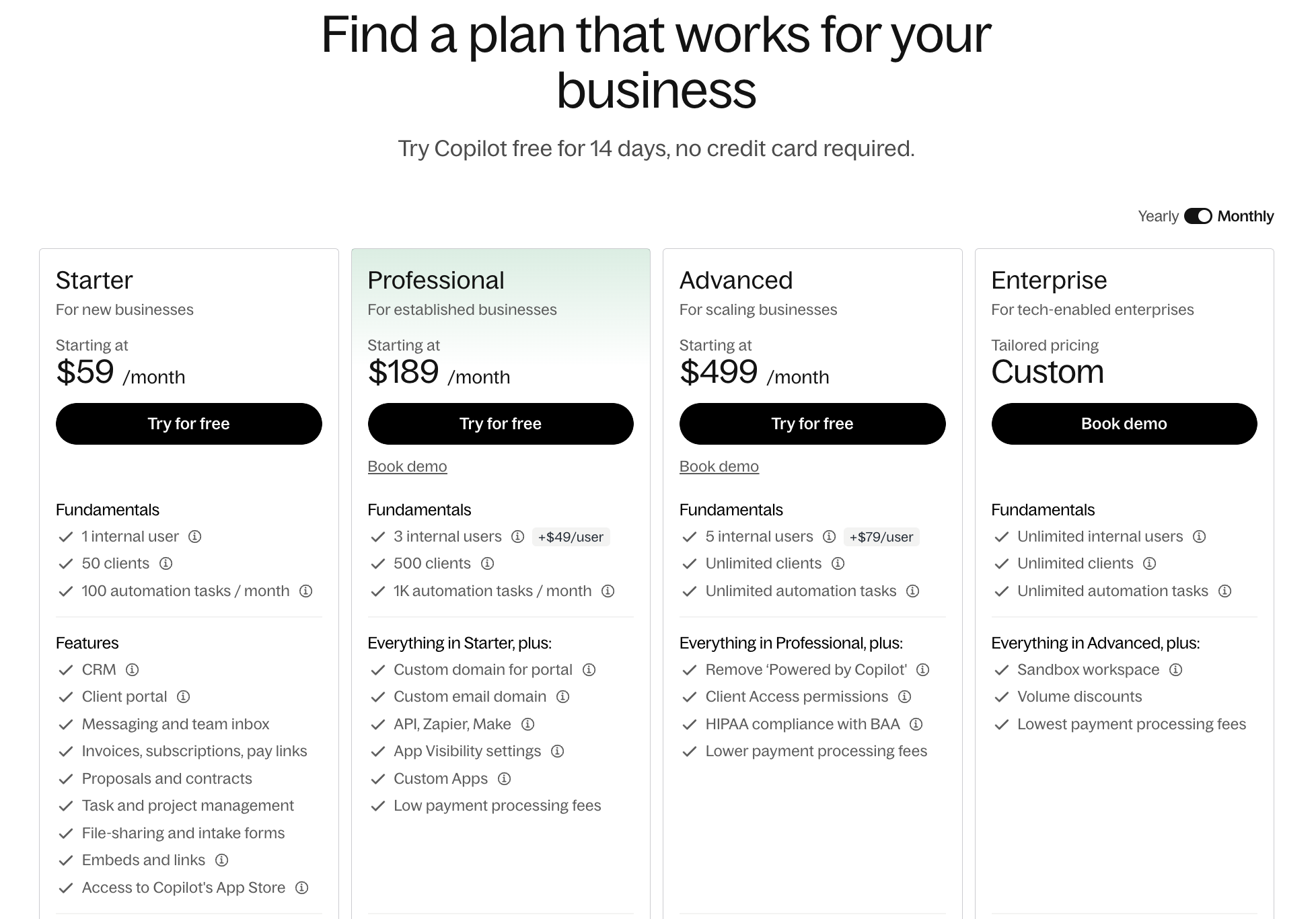The image size is (1316, 919).
Task: Open the Book demo link under Advanced
Action: tap(719, 466)
